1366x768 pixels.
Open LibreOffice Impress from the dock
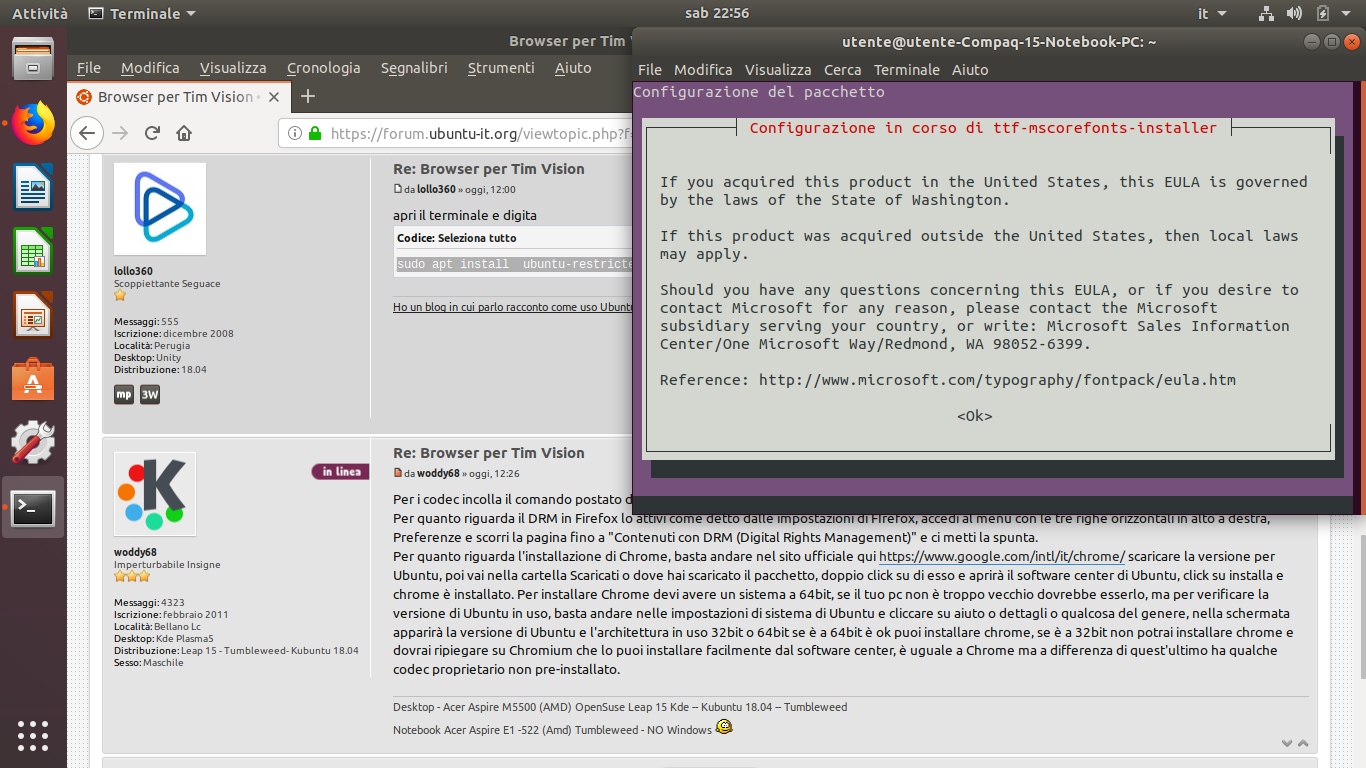[x=33, y=315]
